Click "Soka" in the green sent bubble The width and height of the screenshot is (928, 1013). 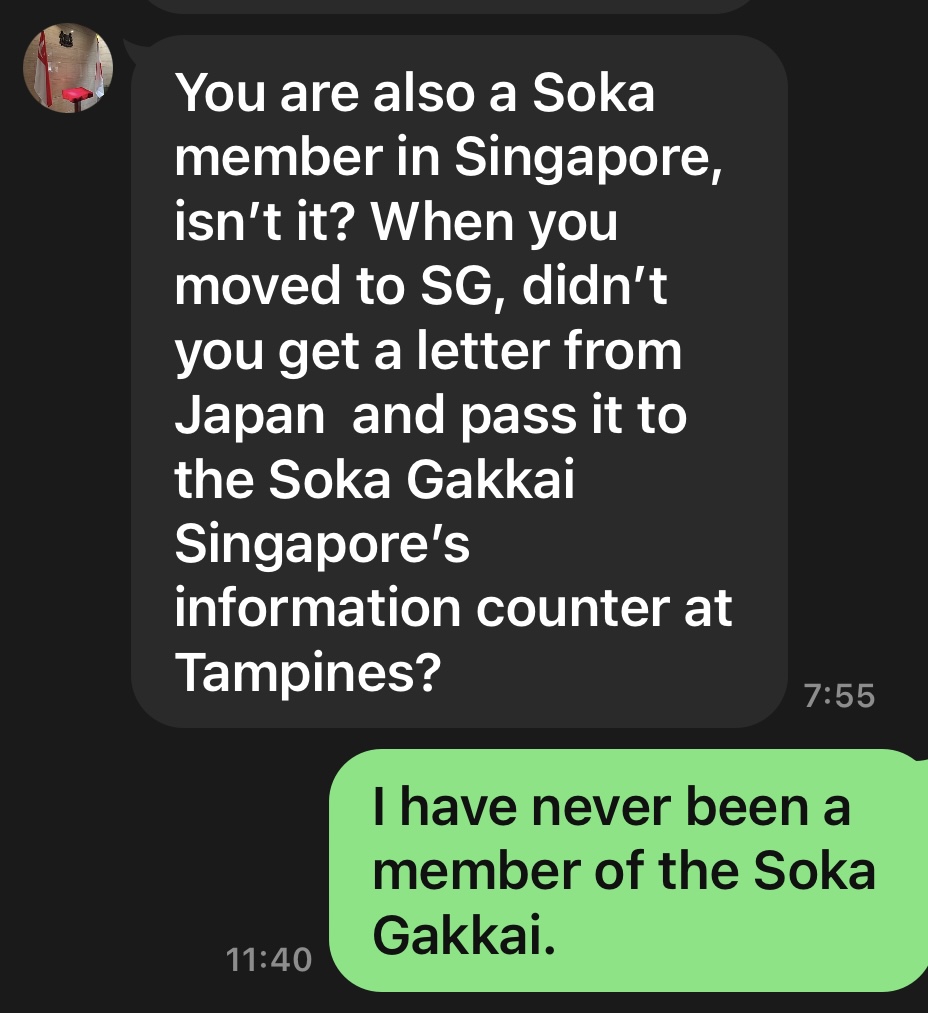coord(814,870)
